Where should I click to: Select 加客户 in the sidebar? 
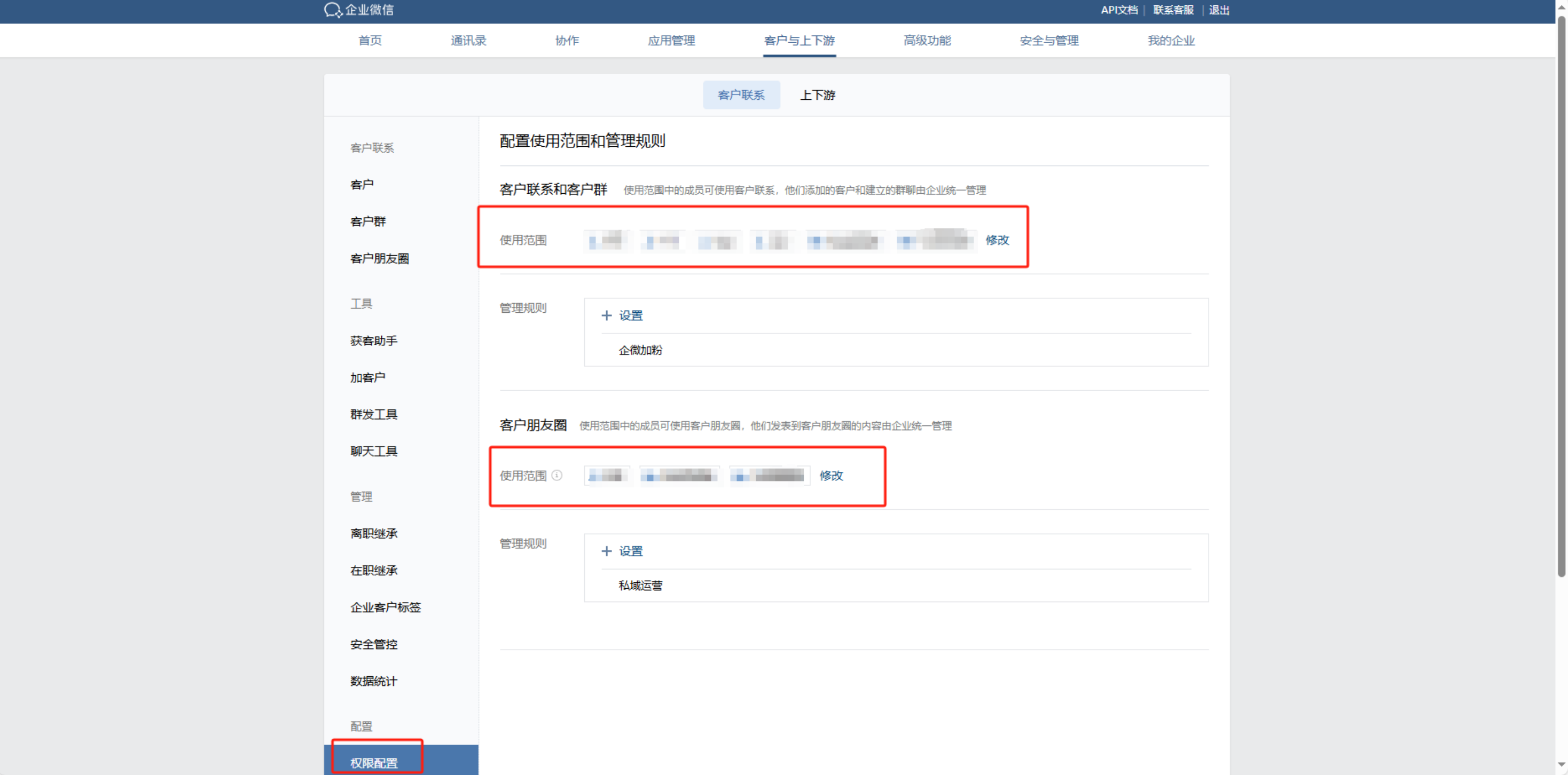367,377
